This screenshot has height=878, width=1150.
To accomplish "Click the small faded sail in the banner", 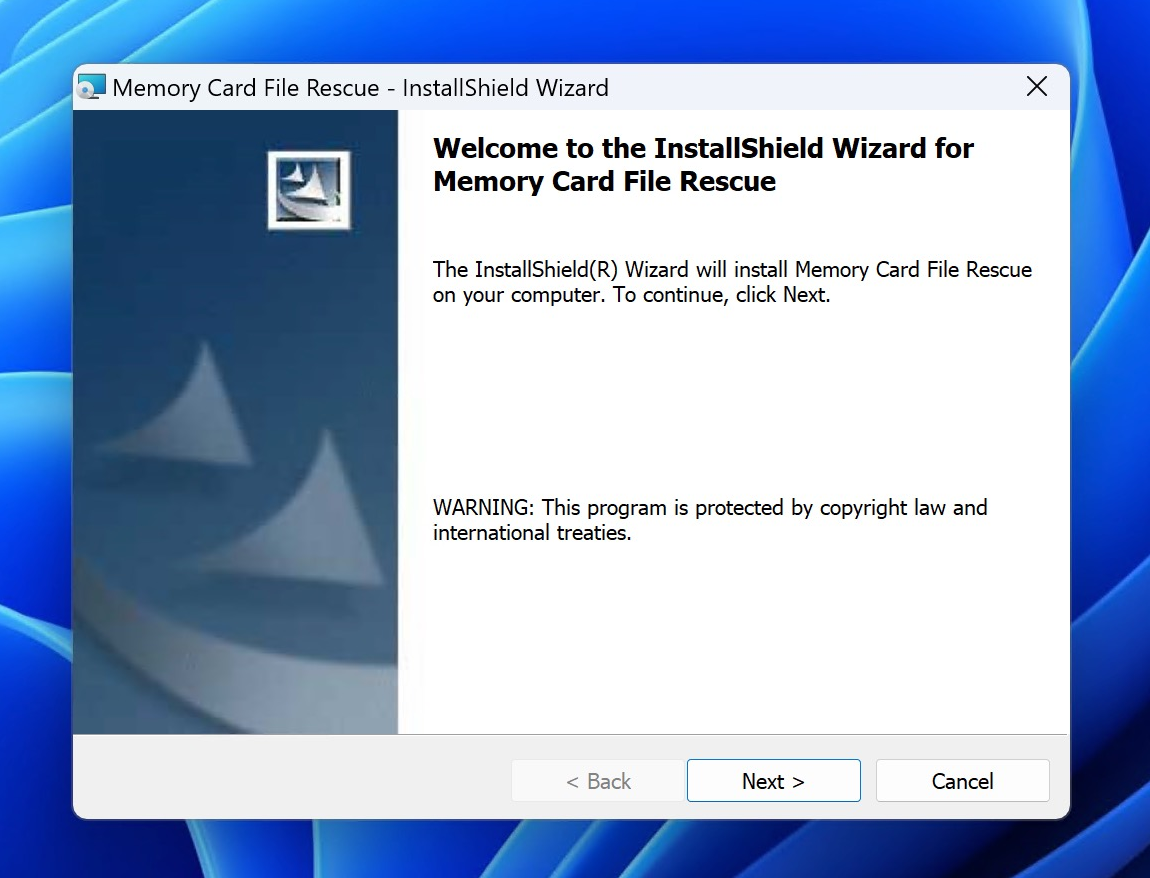I will coord(200,410).
